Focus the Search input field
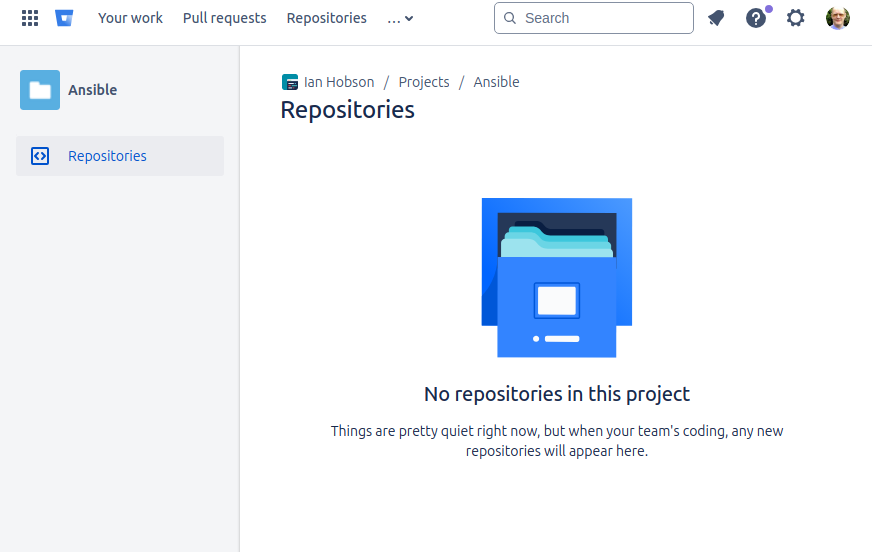This screenshot has width=872, height=552. coord(594,18)
